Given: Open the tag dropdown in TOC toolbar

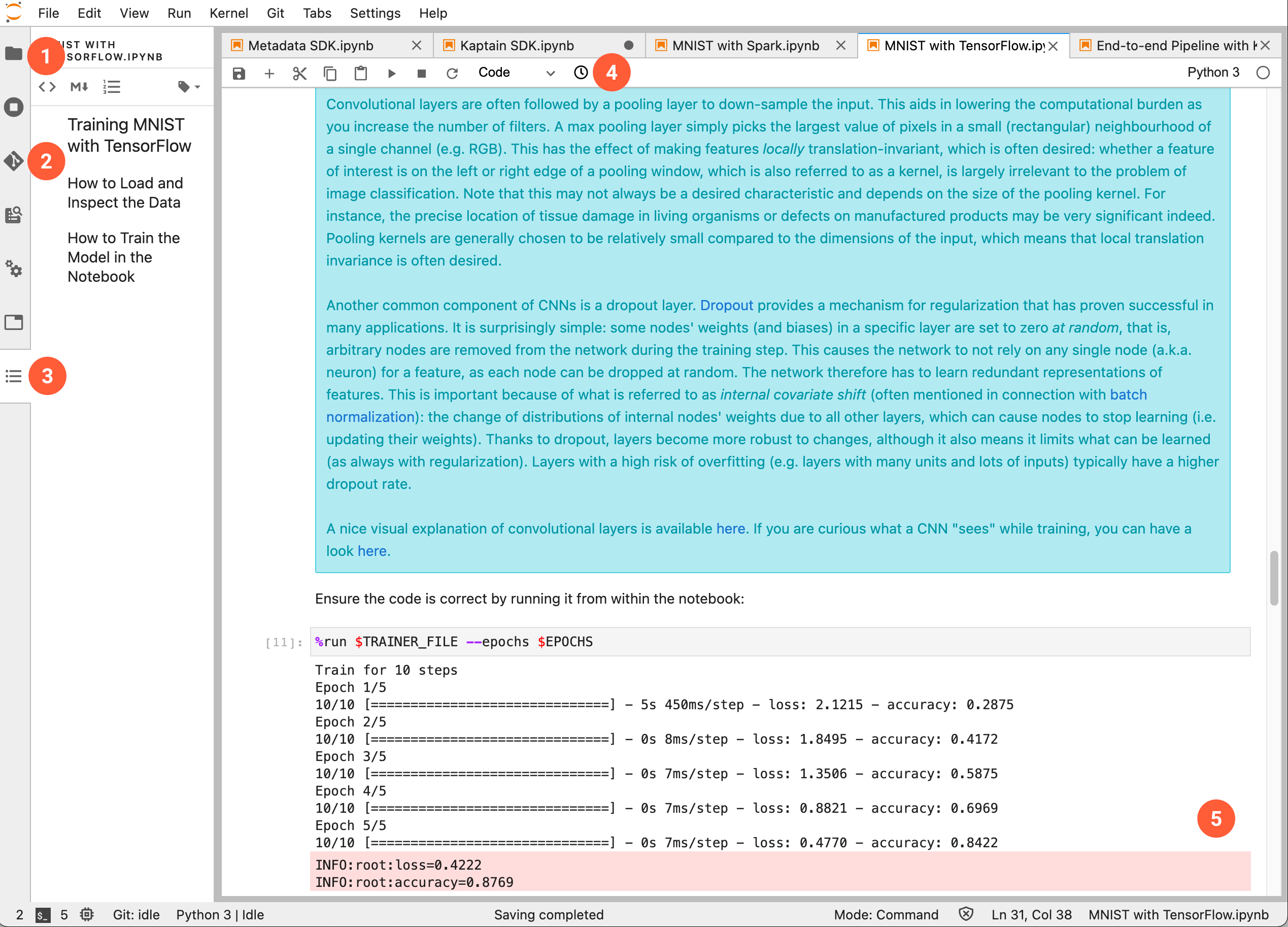Looking at the screenshot, I should coord(189,87).
